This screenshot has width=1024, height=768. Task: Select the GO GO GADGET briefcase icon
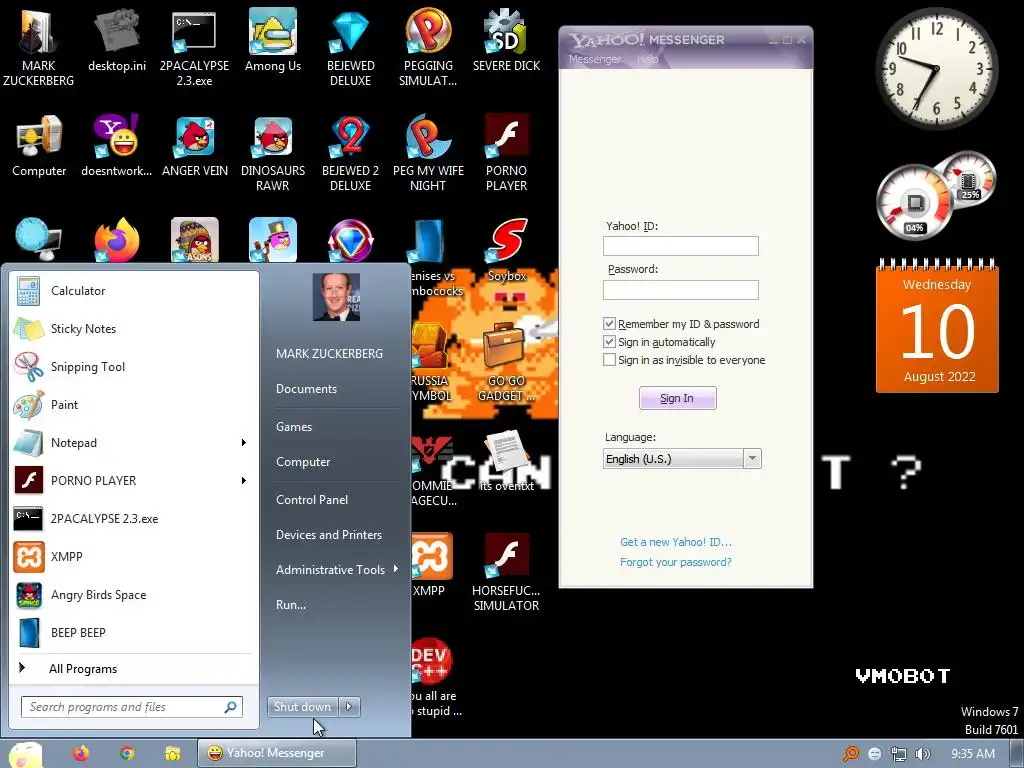tap(506, 362)
